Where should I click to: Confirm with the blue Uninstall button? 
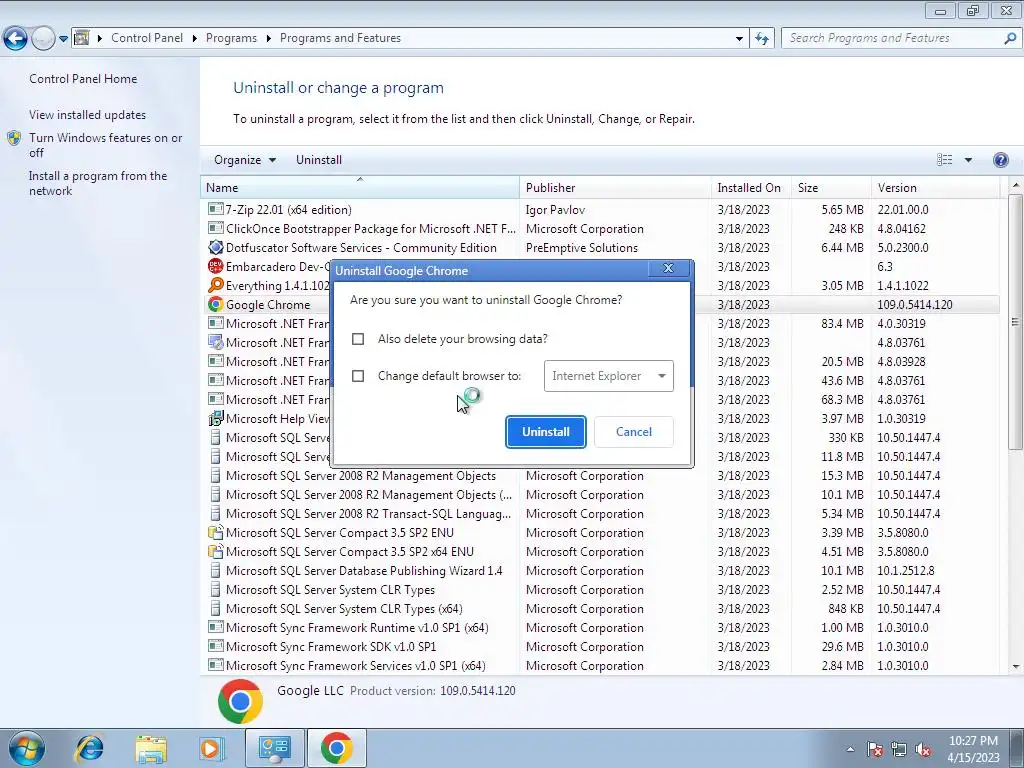546,432
